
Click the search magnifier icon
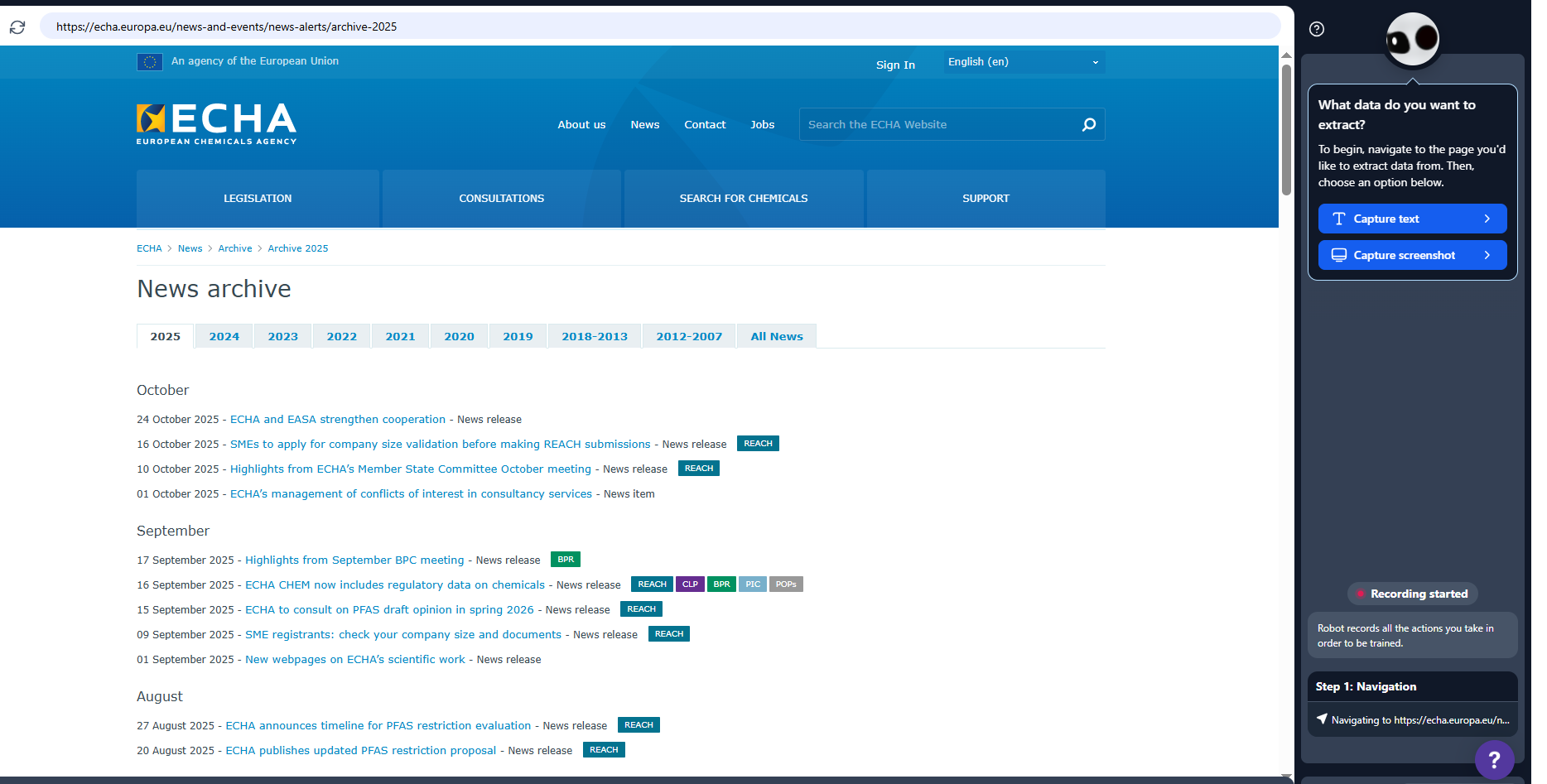click(x=1088, y=124)
